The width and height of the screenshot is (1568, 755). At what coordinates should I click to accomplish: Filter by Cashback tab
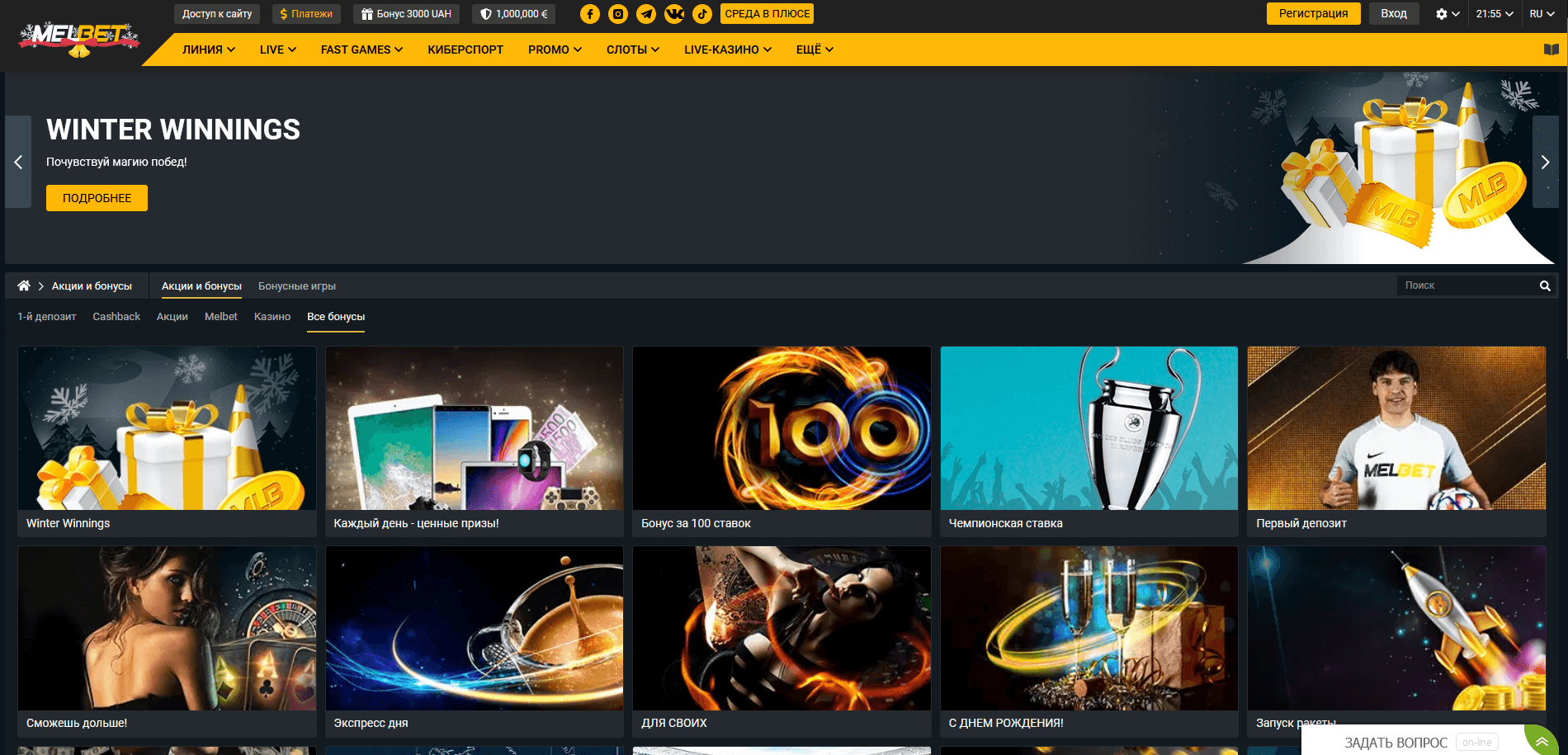[116, 317]
